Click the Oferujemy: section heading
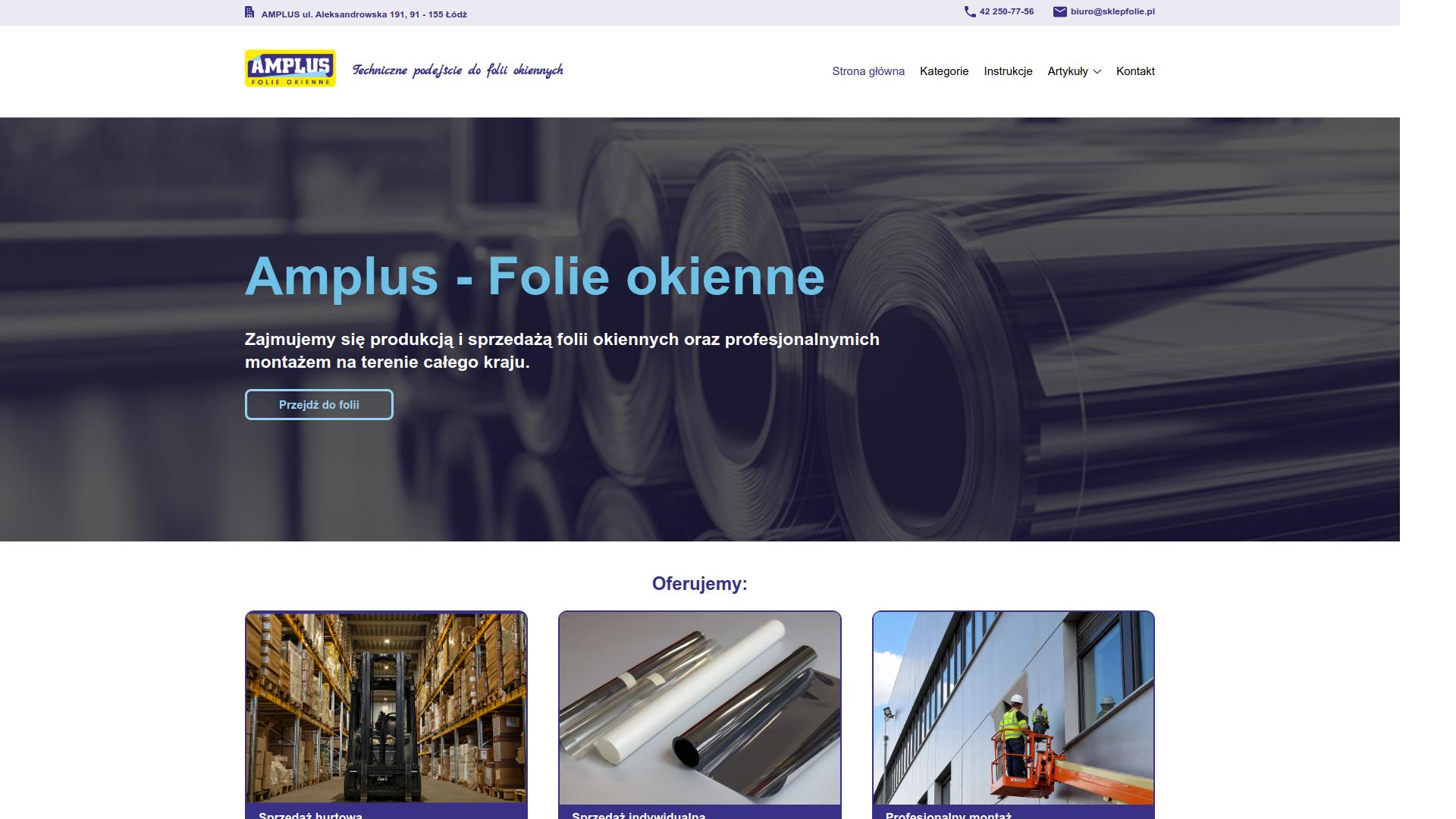Screen dimensions: 1456x819 tap(700, 584)
